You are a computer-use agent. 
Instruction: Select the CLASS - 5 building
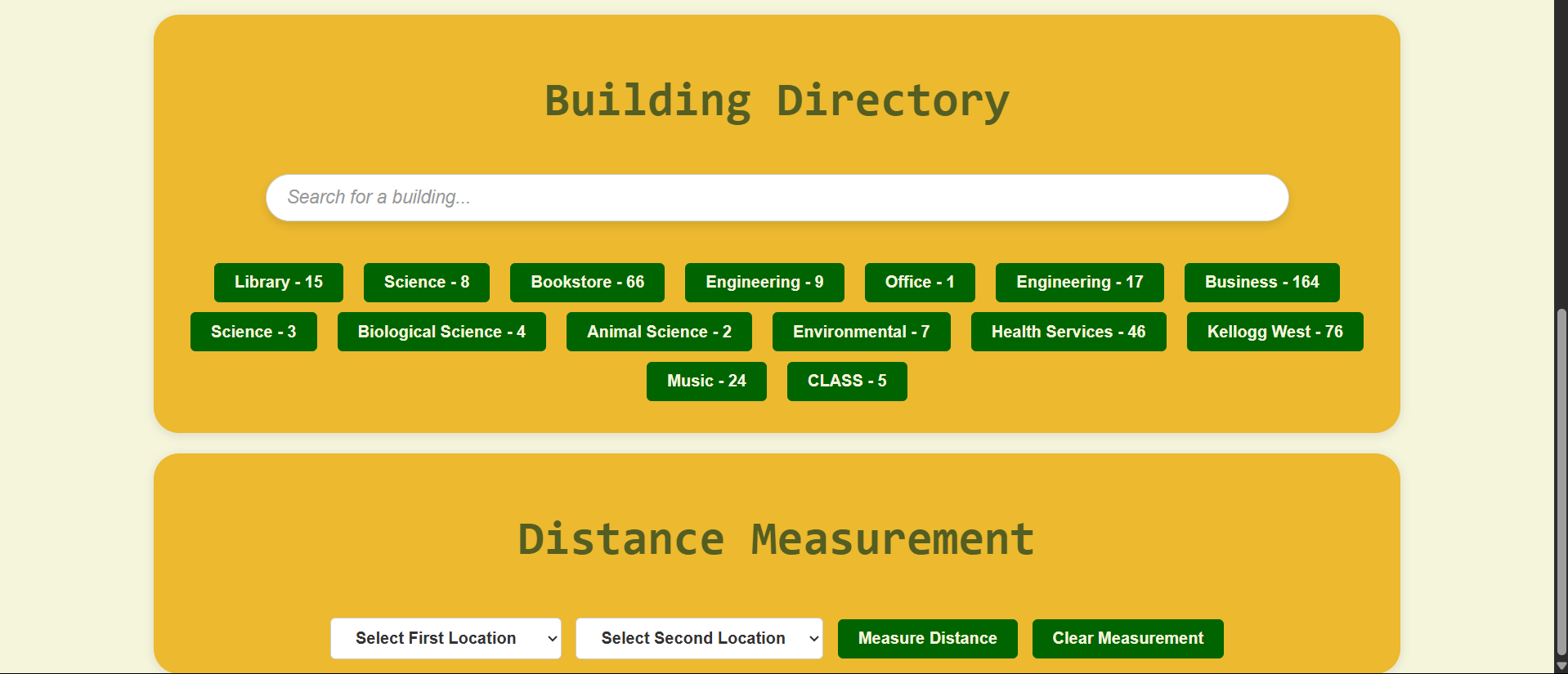pos(847,382)
